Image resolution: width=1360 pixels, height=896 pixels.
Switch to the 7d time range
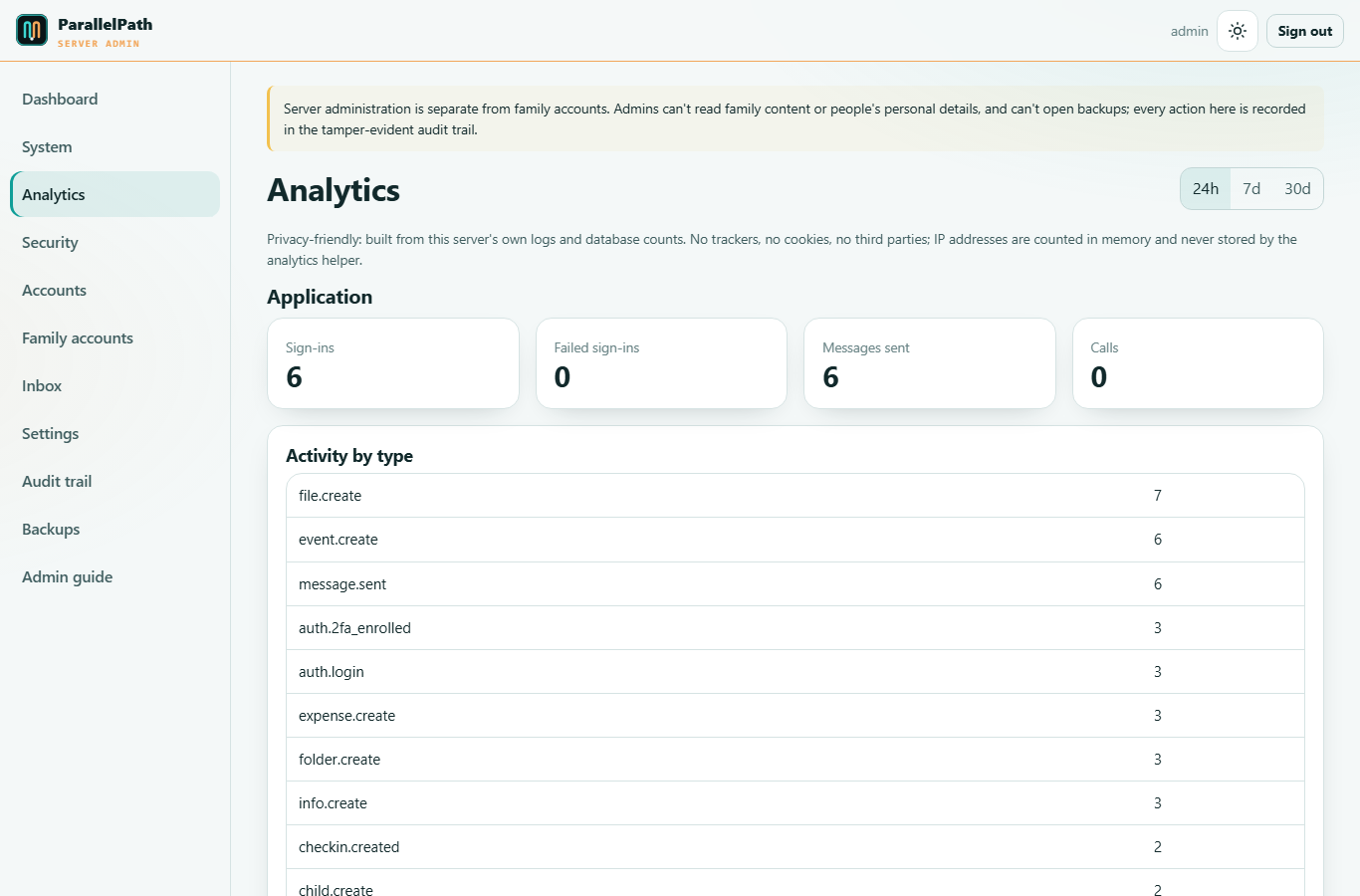1251,188
